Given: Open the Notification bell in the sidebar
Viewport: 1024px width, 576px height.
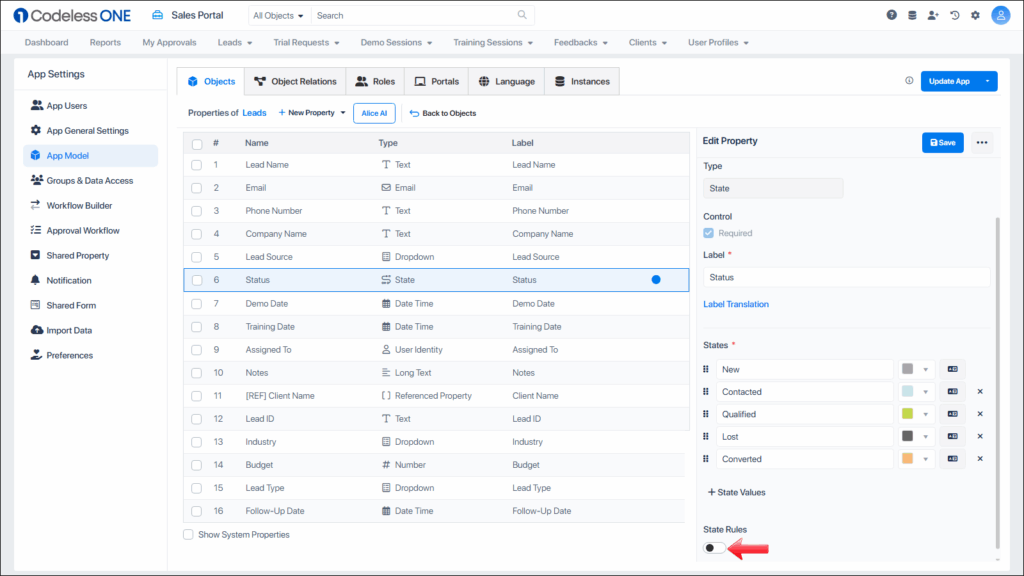Looking at the screenshot, I should click(34, 280).
